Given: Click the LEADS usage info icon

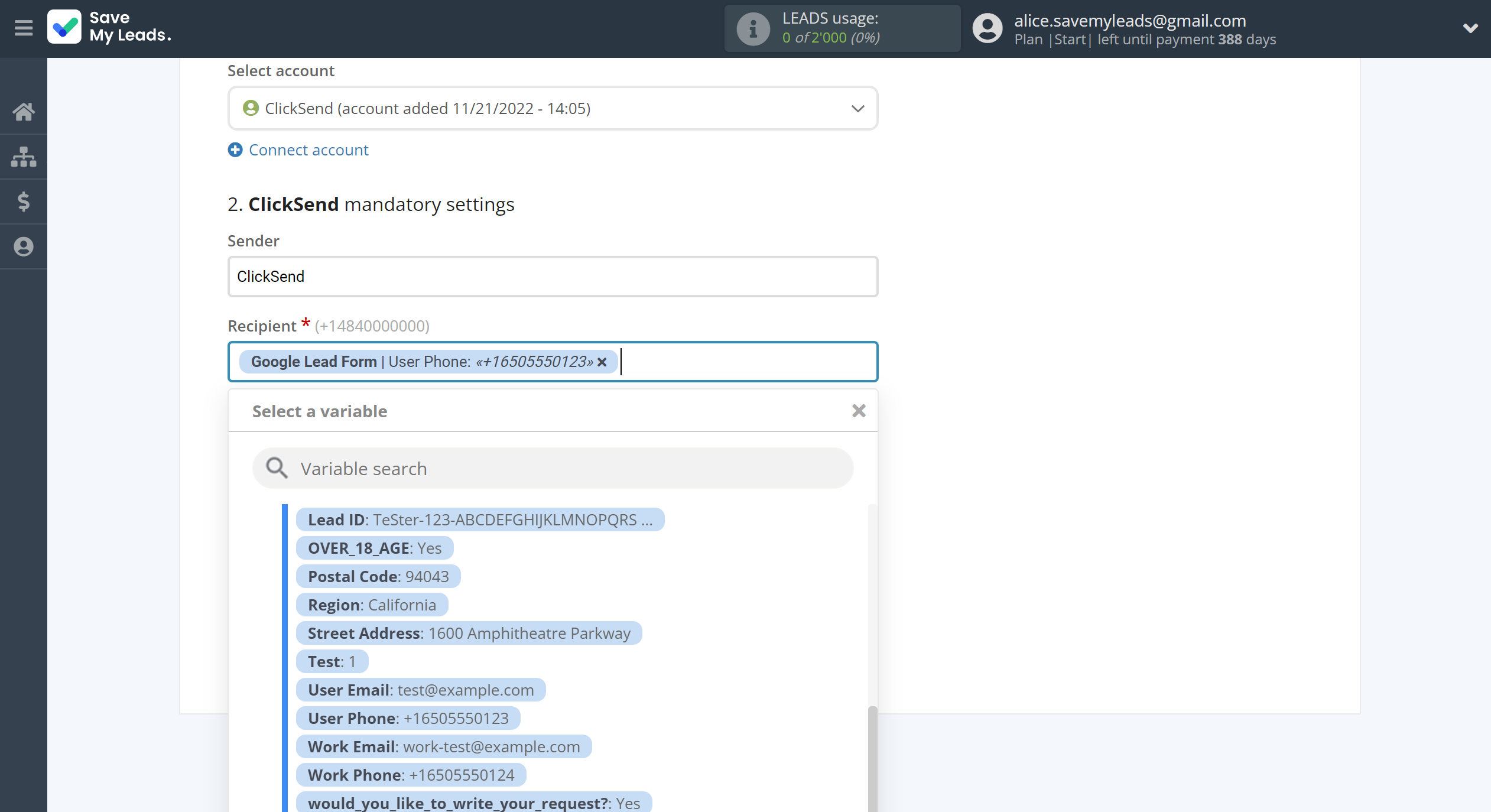Looking at the screenshot, I should coord(753,28).
